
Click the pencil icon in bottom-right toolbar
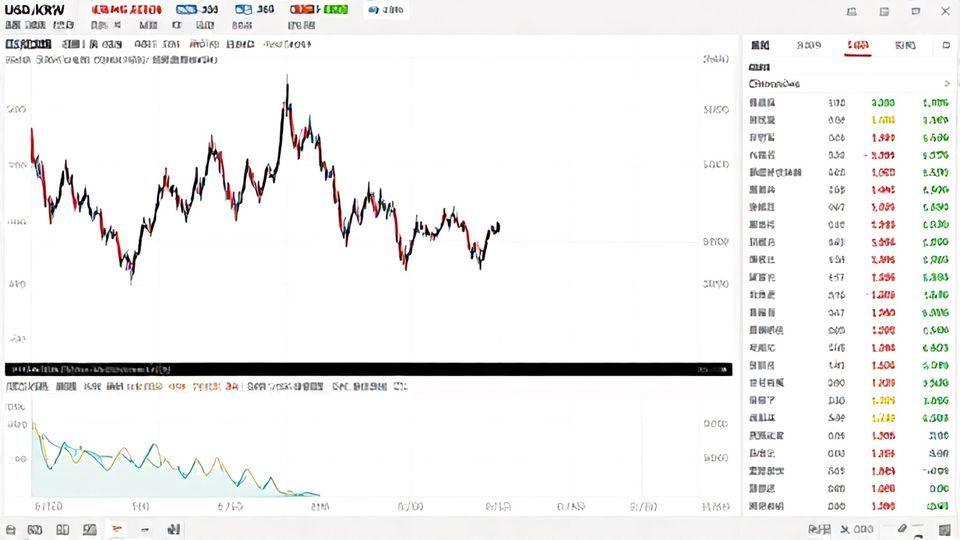(x=902, y=529)
